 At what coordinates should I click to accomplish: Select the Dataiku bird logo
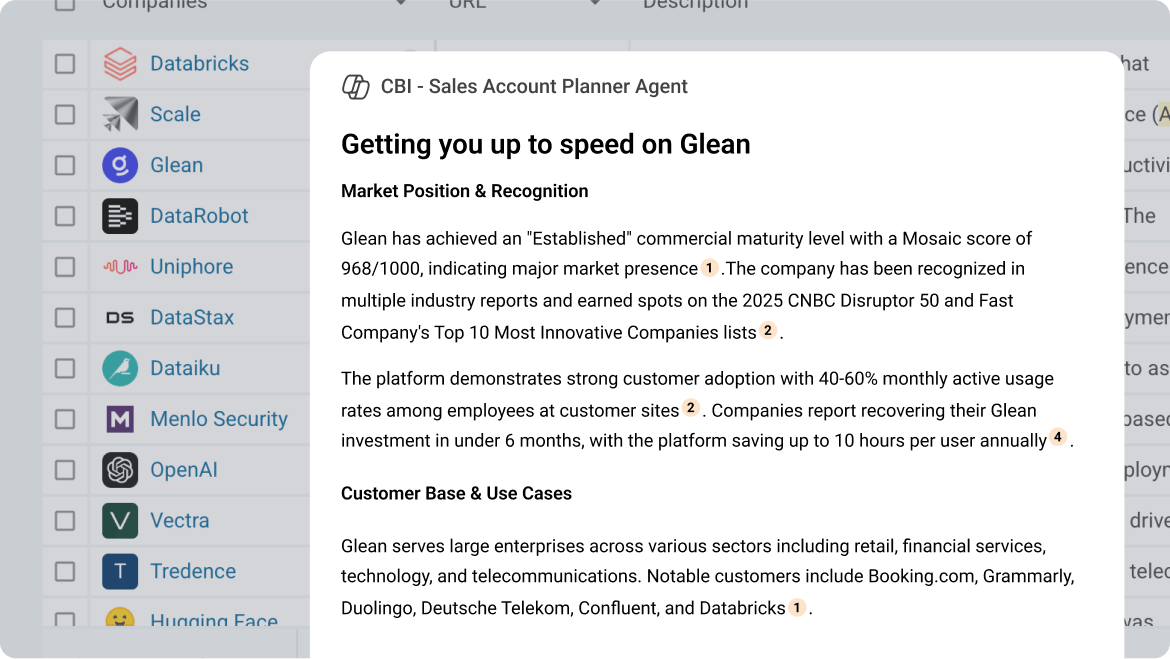point(120,368)
